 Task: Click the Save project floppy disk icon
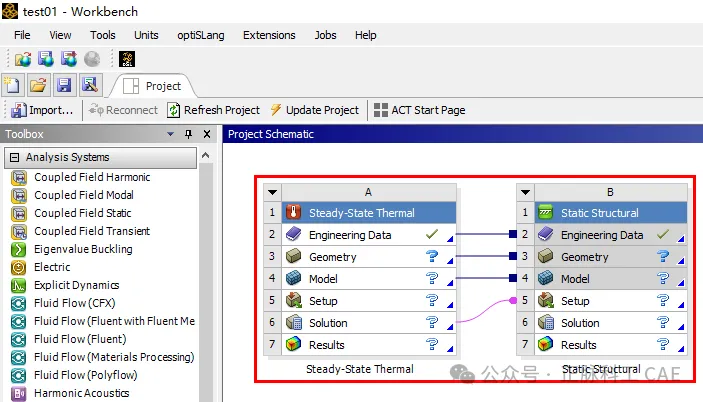(x=64, y=85)
